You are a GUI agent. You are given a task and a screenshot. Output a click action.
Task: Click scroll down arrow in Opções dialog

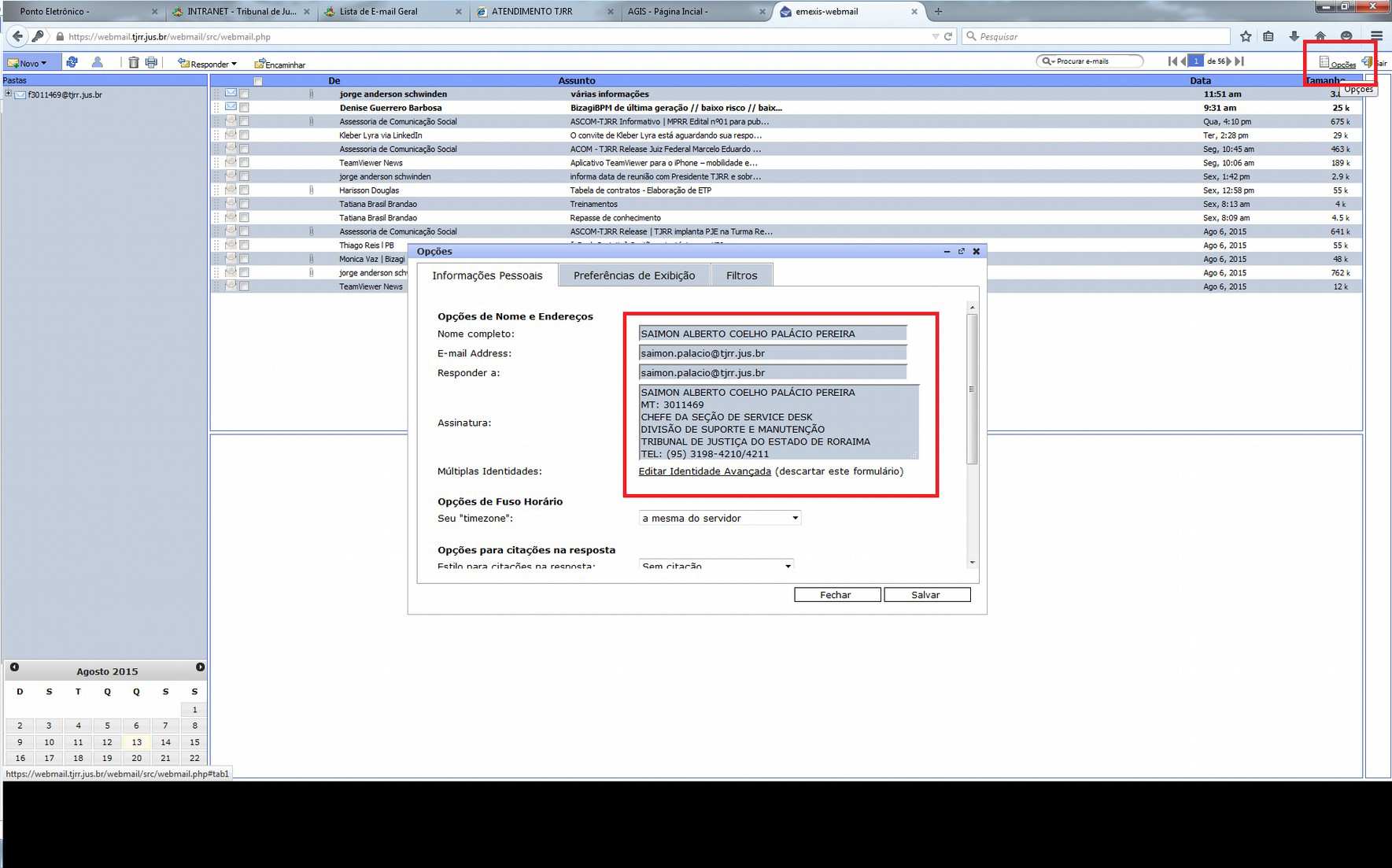pos(973,562)
